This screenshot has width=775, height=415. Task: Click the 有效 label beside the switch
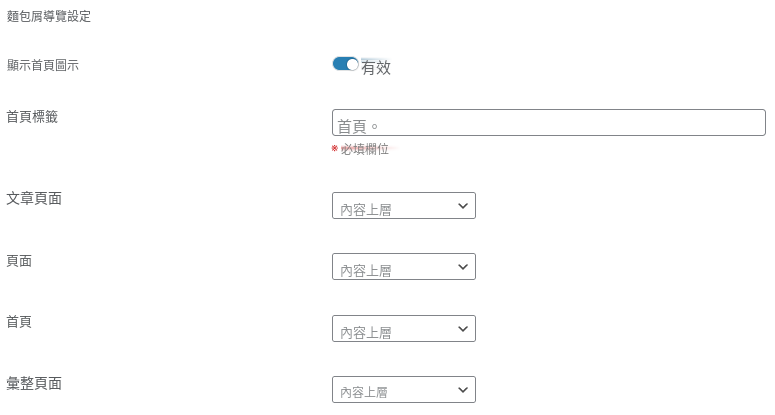click(x=376, y=68)
